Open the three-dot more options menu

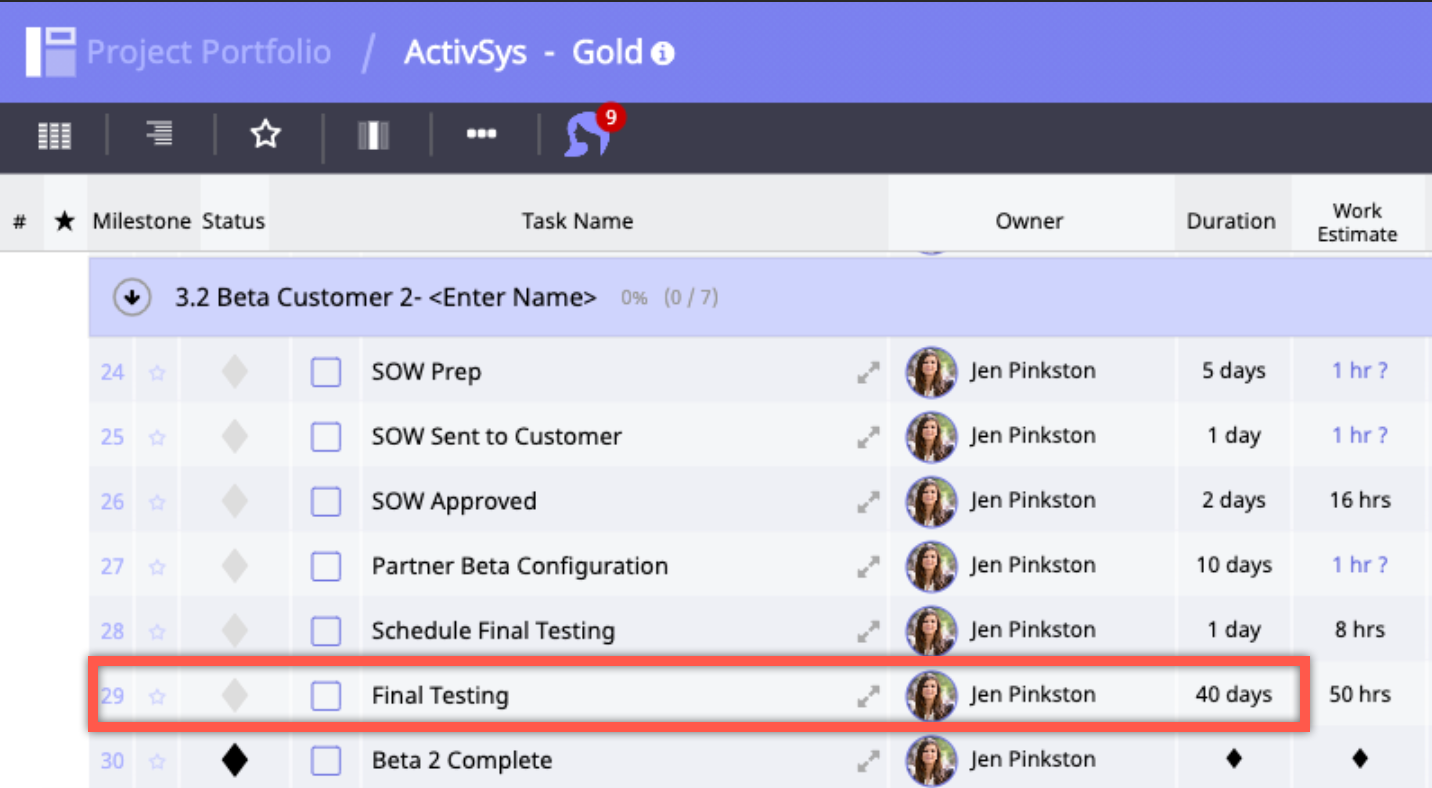pos(481,134)
